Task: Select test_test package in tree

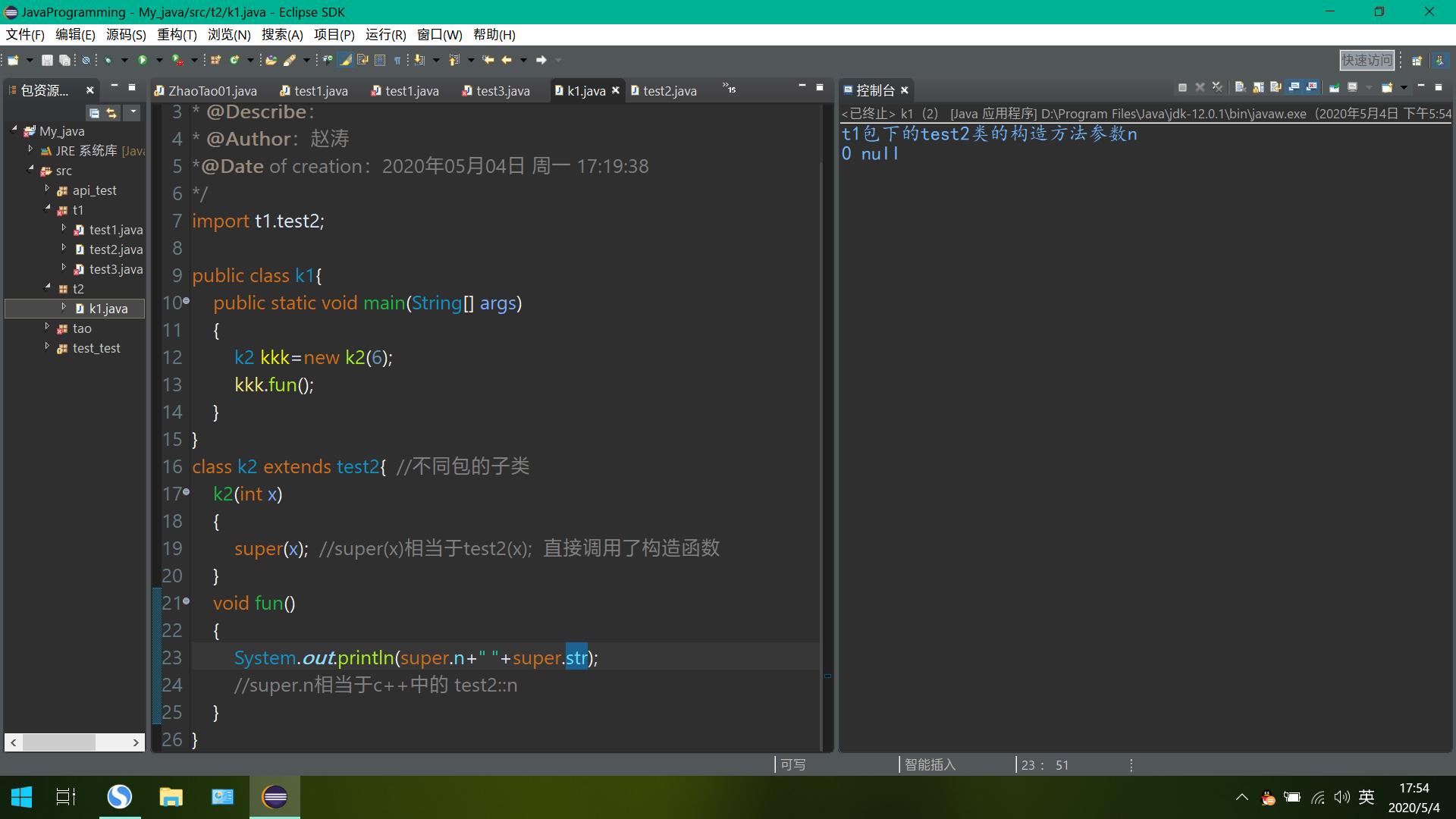Action: [89, 348]
